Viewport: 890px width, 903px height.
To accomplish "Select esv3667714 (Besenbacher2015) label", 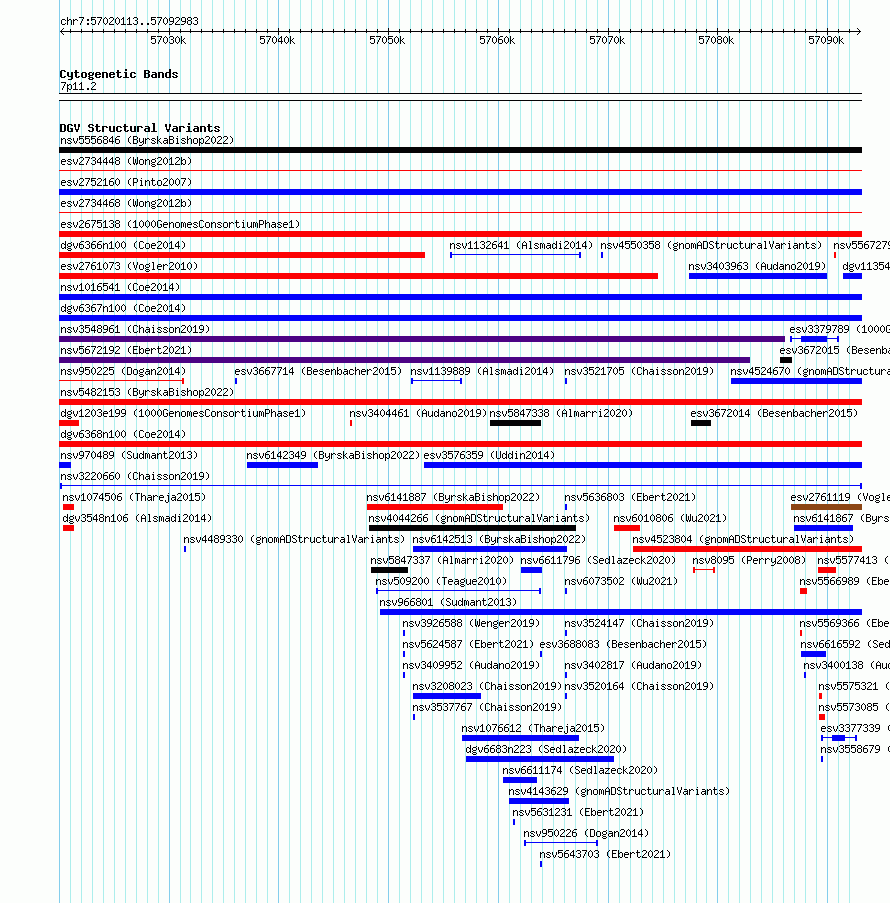I will (318, 371).
